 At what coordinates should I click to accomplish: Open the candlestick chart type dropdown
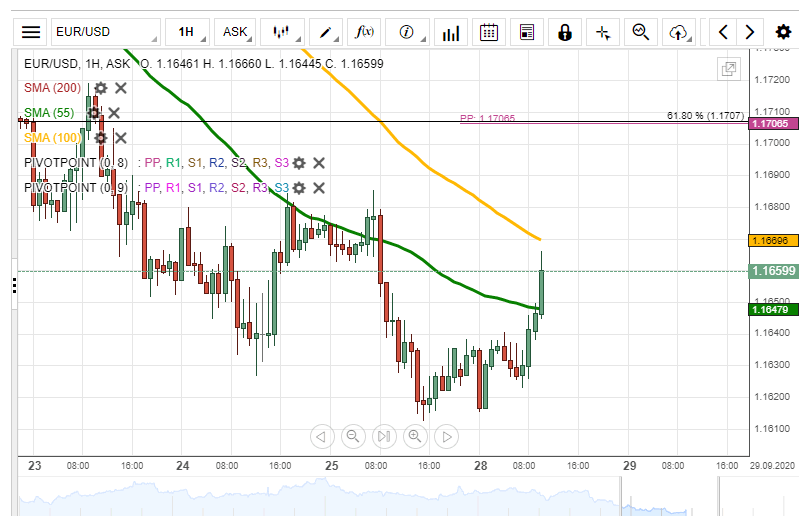coord(282,32)
